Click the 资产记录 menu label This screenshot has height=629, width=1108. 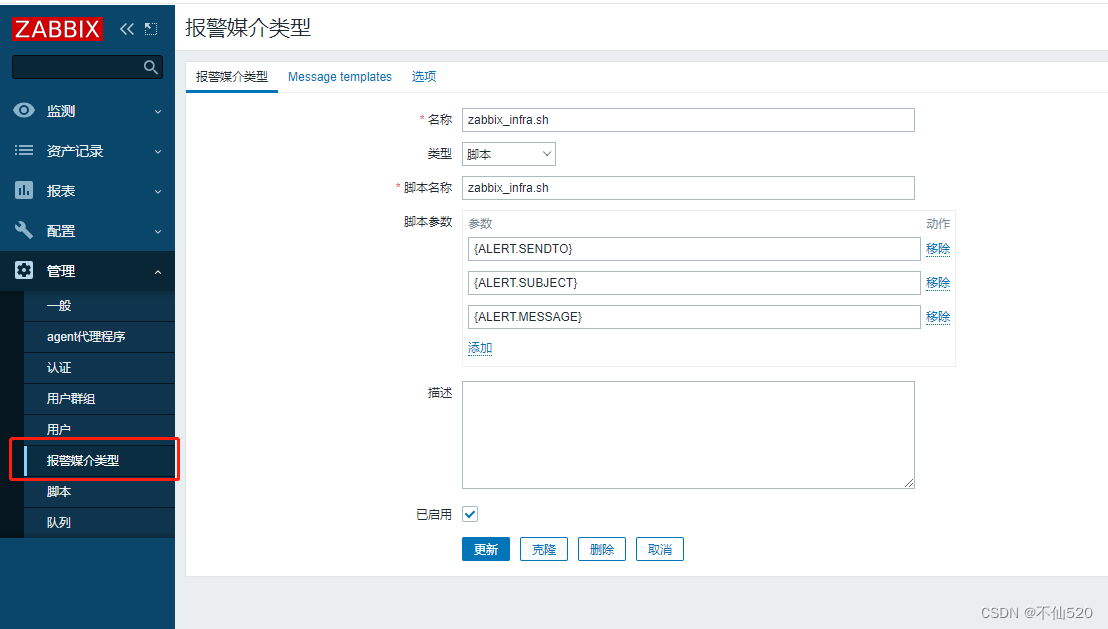pyautogui.click(x=75, y=151)
